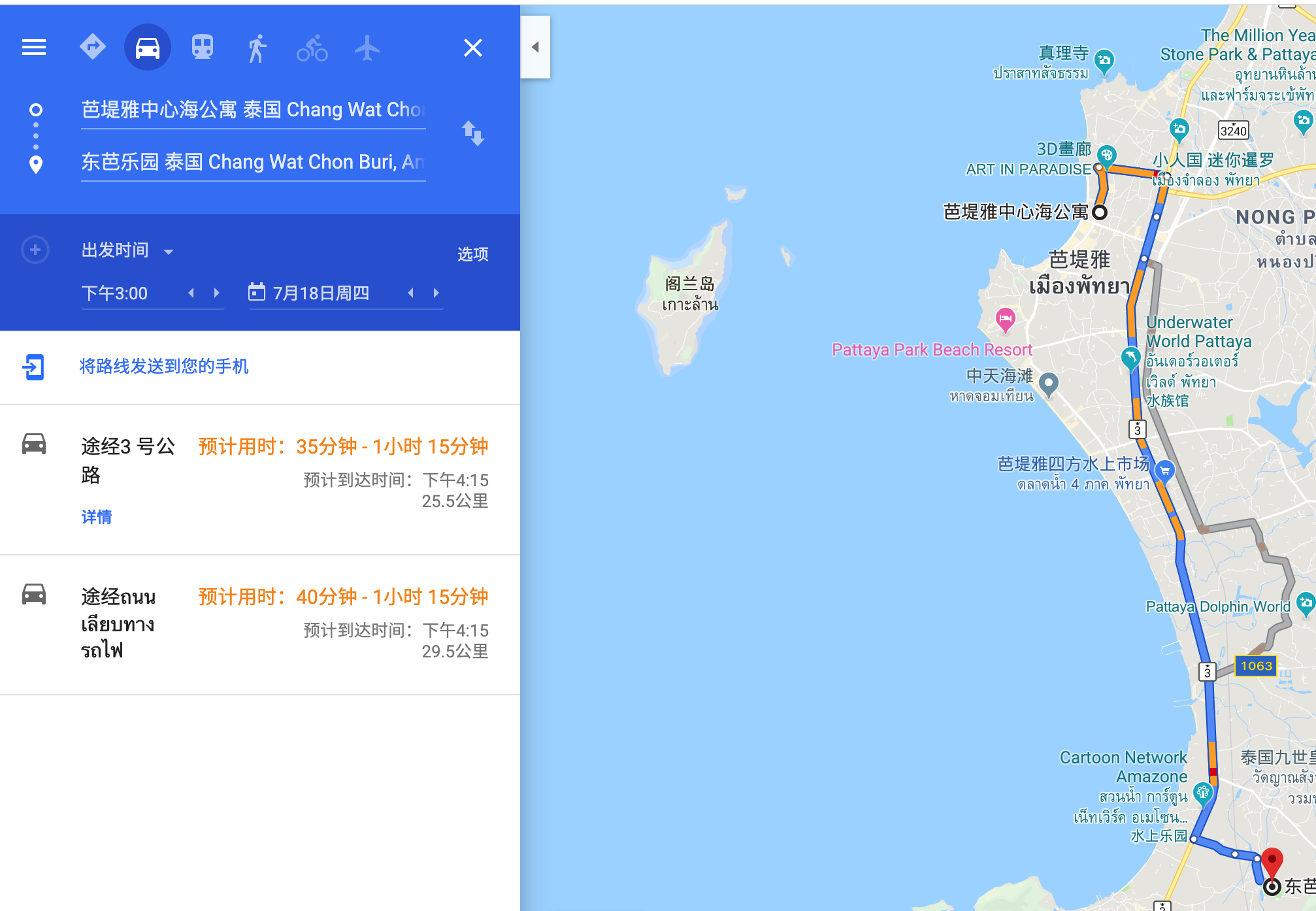Switch to walking directions mode
The width and height of the screenshot is (1316, 911).
click(x=257, y=48)
